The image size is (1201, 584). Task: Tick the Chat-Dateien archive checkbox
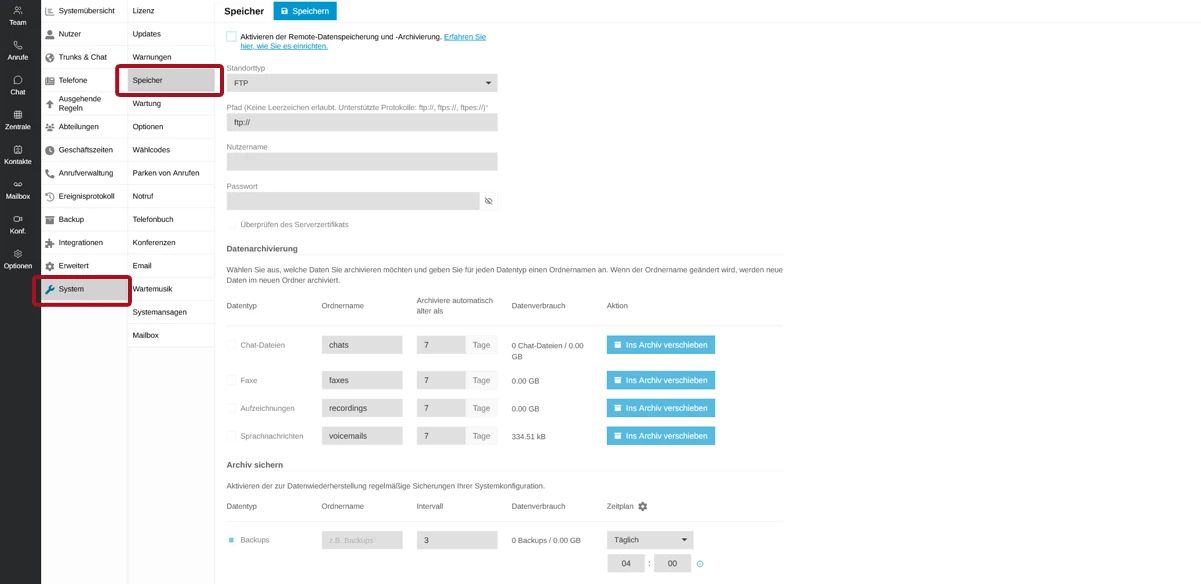coord(232,345)
